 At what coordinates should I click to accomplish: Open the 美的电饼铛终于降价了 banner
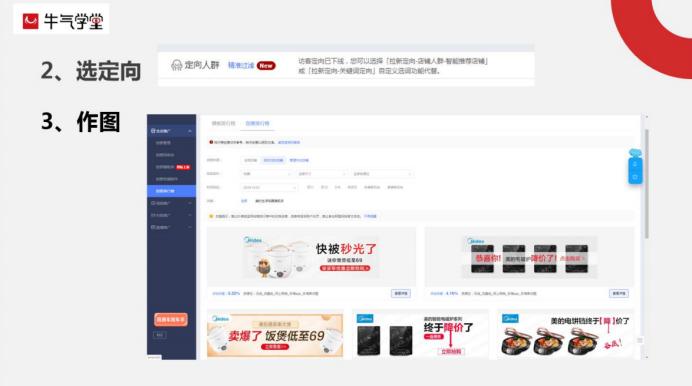[565, 334]
